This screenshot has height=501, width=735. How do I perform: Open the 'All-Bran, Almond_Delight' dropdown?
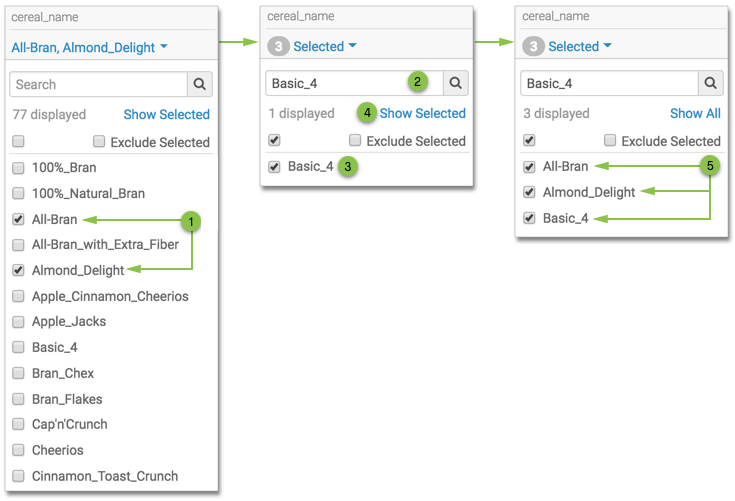tap(89, 47)
